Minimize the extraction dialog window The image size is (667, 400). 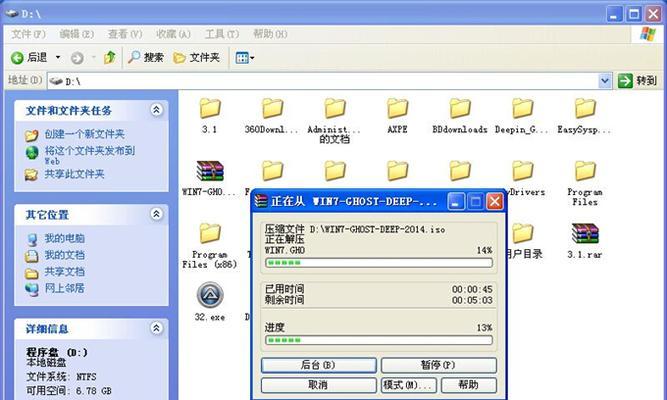coord(456,201)
